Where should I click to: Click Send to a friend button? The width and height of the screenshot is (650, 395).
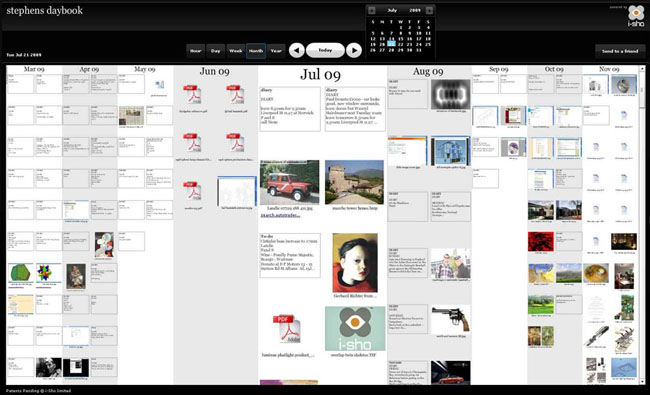coord(620,51)
